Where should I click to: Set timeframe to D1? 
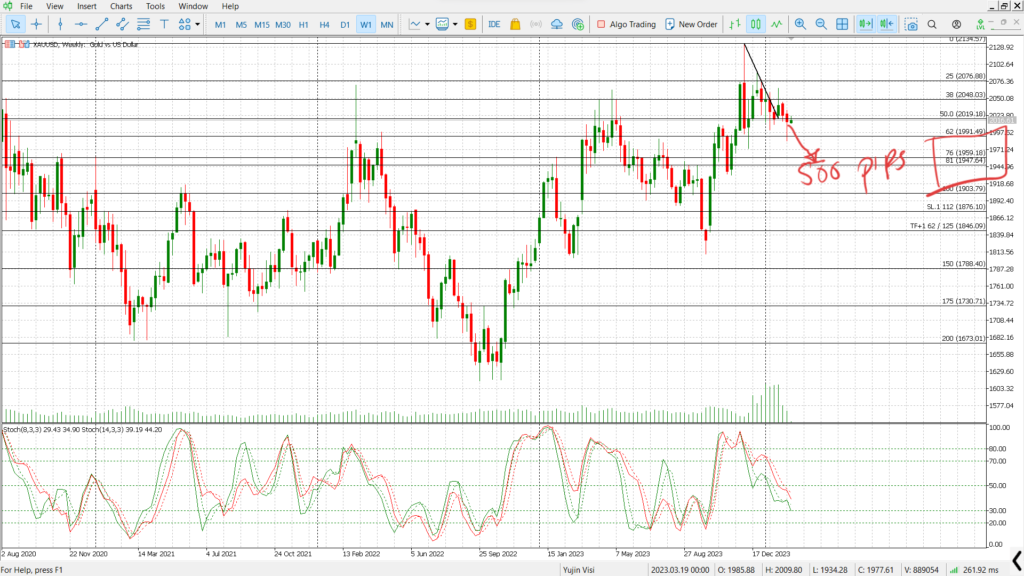345,24
